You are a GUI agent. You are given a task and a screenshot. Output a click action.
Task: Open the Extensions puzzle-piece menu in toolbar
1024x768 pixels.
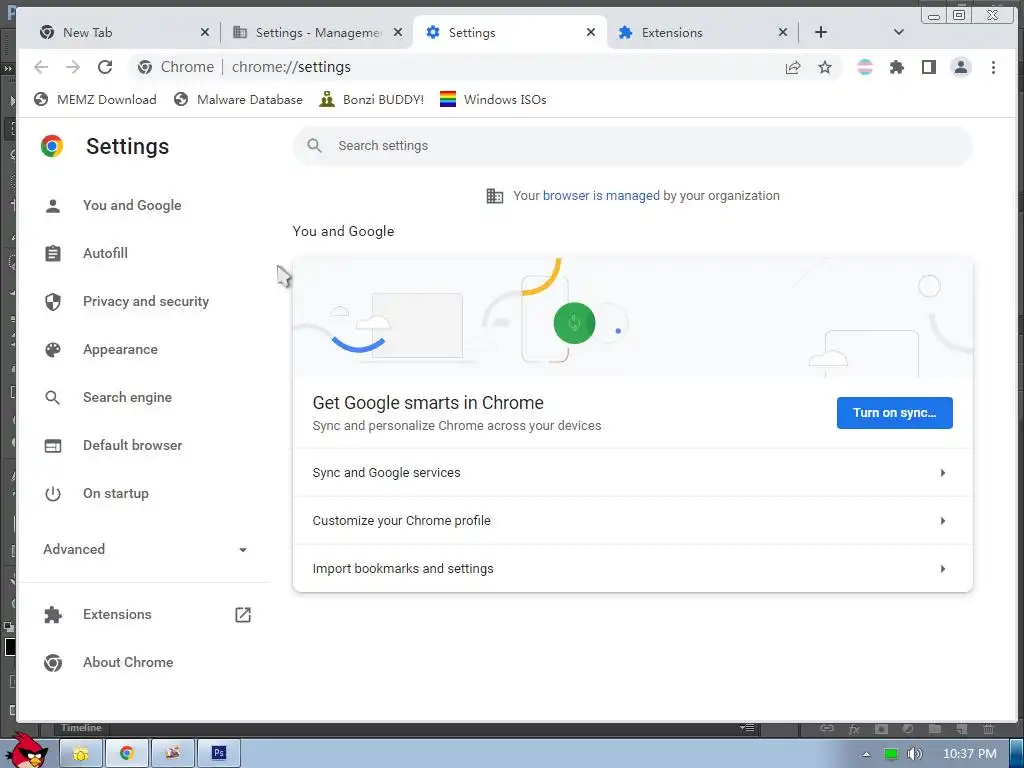[897, 67]
